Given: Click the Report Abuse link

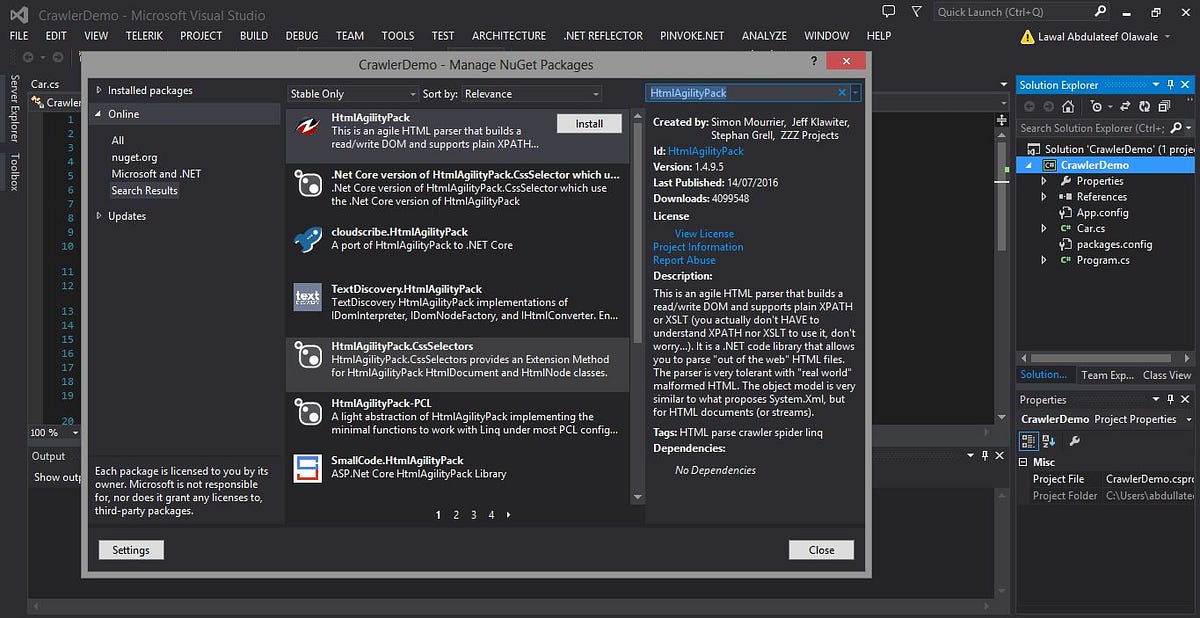Looking at the screenshot, I should (684, 260).
